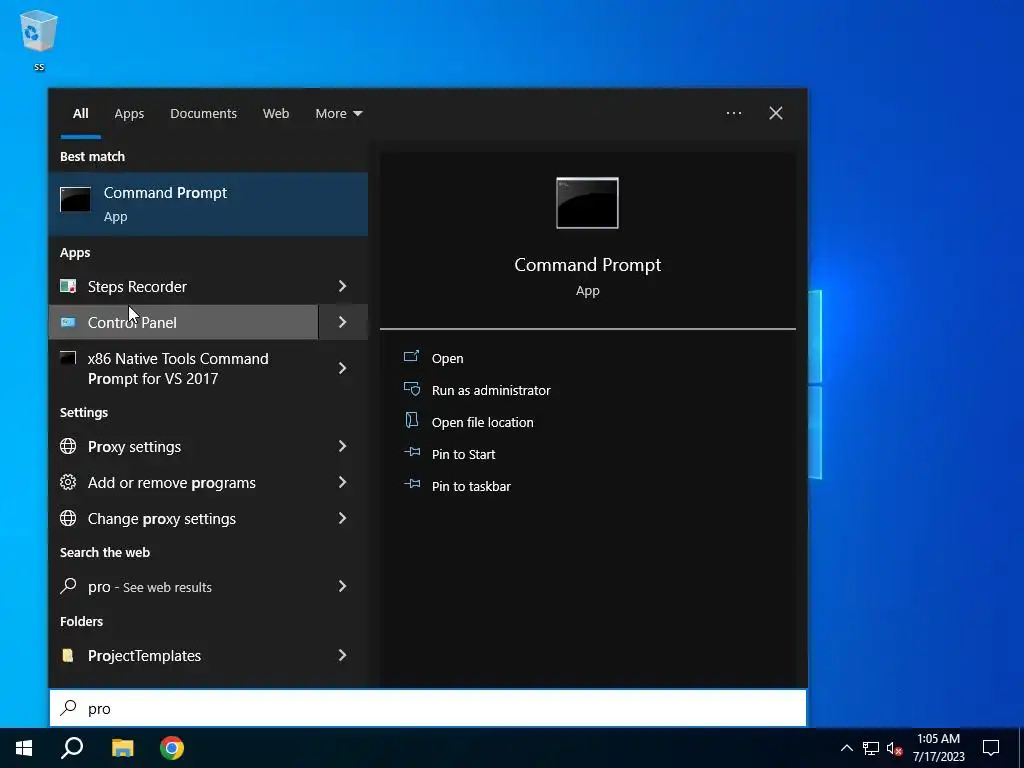Viewport: 1024px width, 768px height.
Task: Select 'Add or remove programs' result text
Action: (x=172, y=483)
